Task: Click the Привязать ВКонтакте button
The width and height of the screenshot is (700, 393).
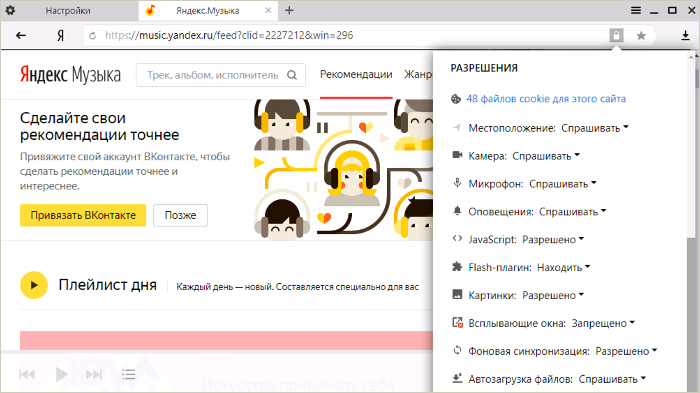Action: [x=83, y=215]
